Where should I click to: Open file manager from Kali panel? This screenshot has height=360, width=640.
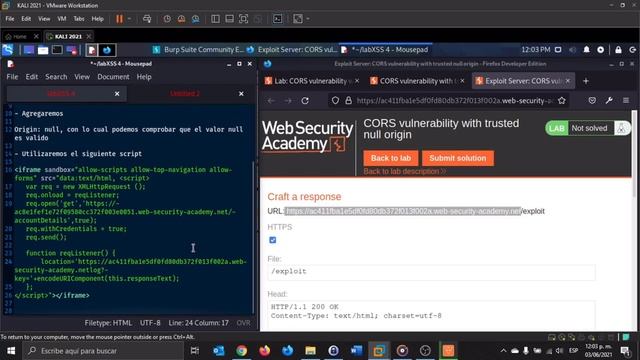(43, 50)
